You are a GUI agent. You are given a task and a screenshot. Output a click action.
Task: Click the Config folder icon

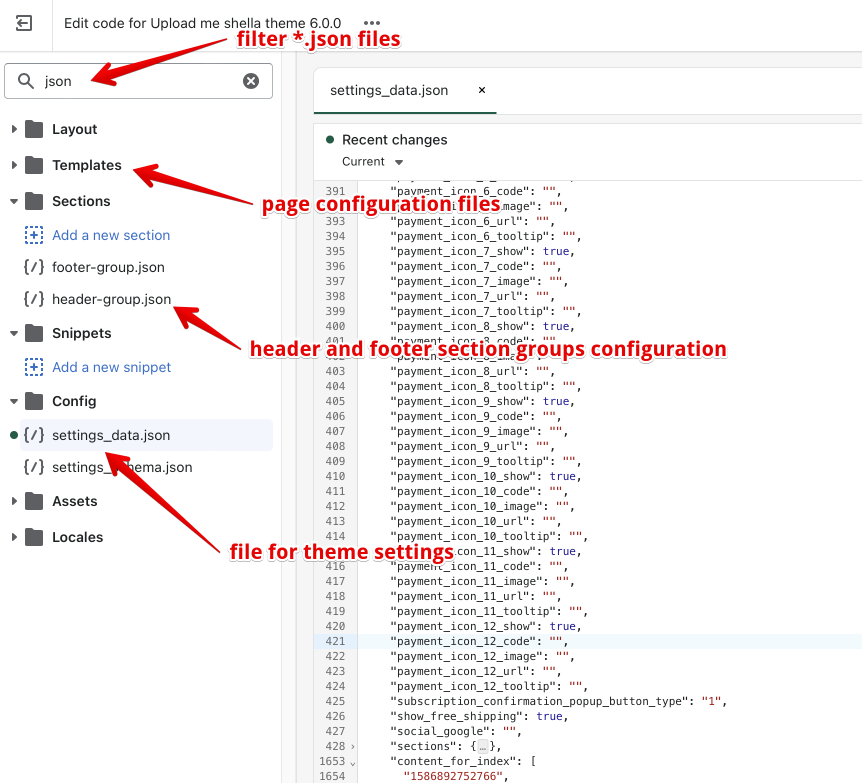click(x=34, y=401)
